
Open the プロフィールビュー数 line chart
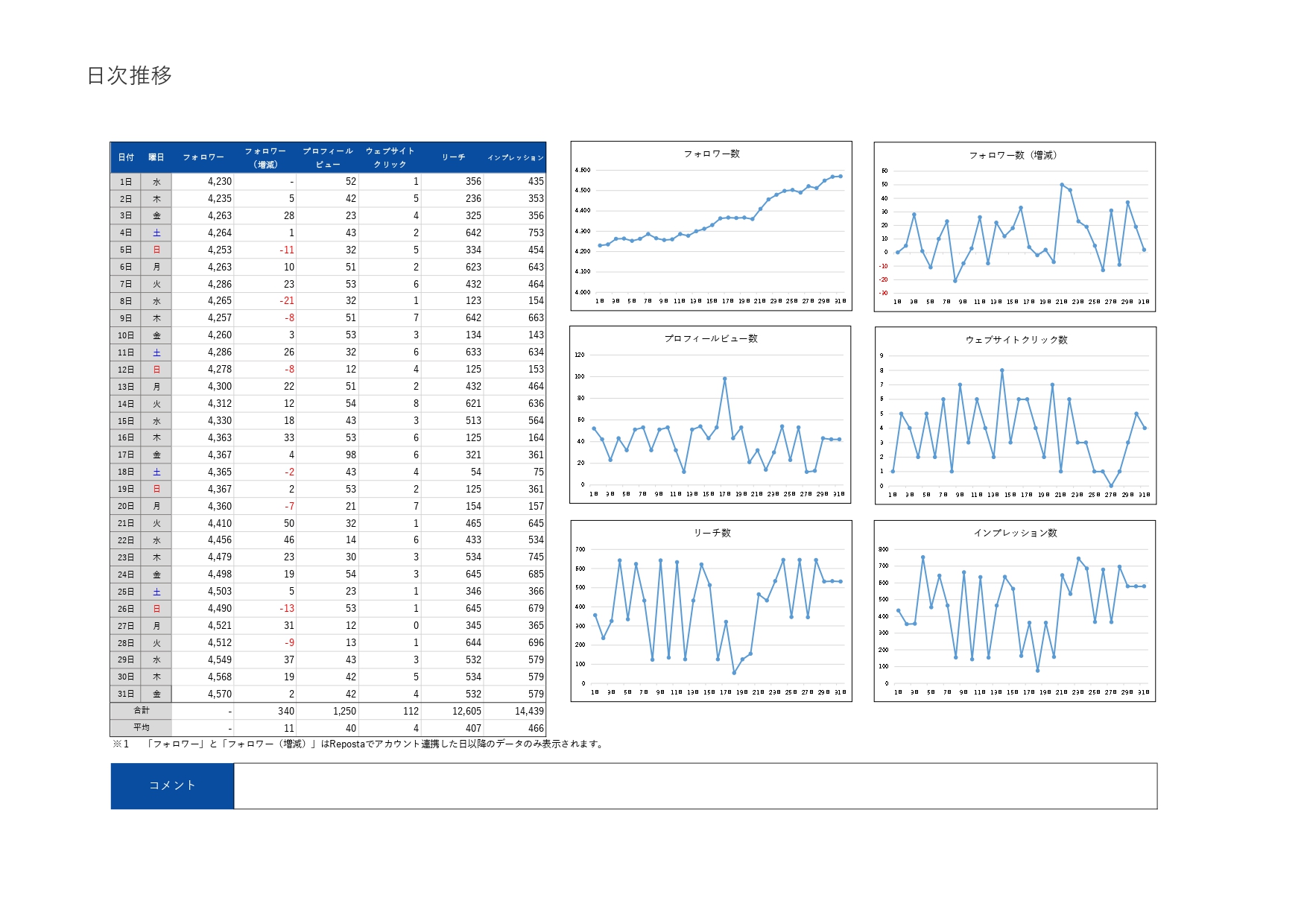pos(710,414)
